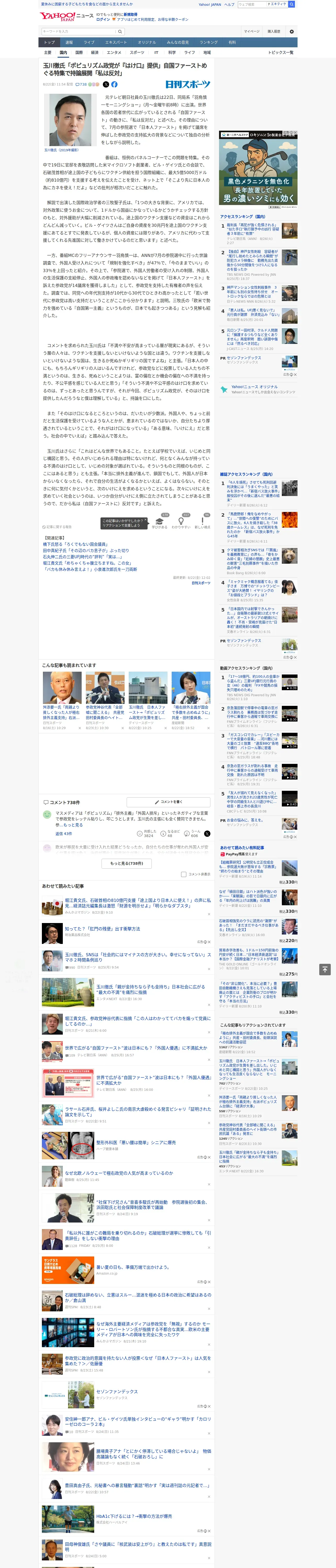The height and width of the screenshot is (1568, 336).
Task: Click 日刊スポーツ source link below update time
Action: (x=201, y=583)
